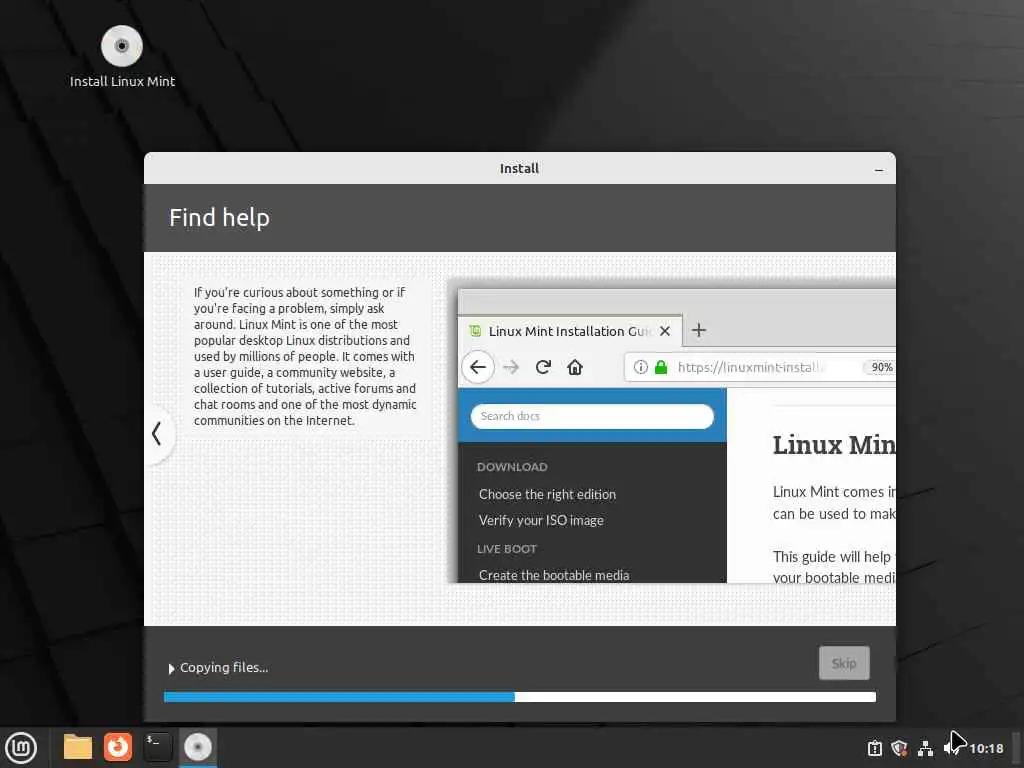Open the network connections tray icon
Screen dimensions: 1024x768
click(x=925, y=748)
